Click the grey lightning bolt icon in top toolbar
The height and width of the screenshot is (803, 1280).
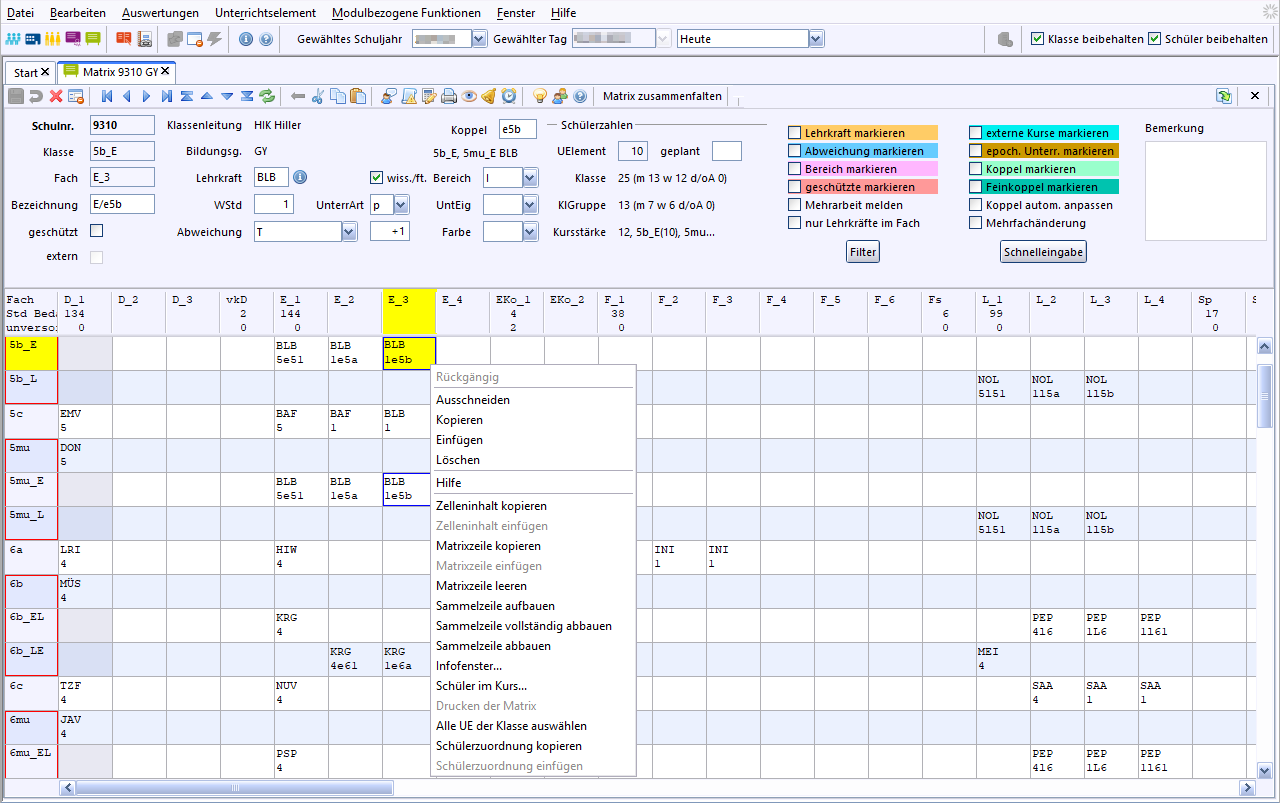(214, 39)
